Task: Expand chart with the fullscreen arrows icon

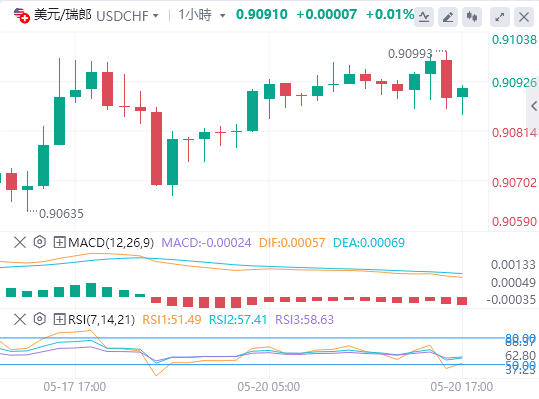Action: (x=500, y=16)
